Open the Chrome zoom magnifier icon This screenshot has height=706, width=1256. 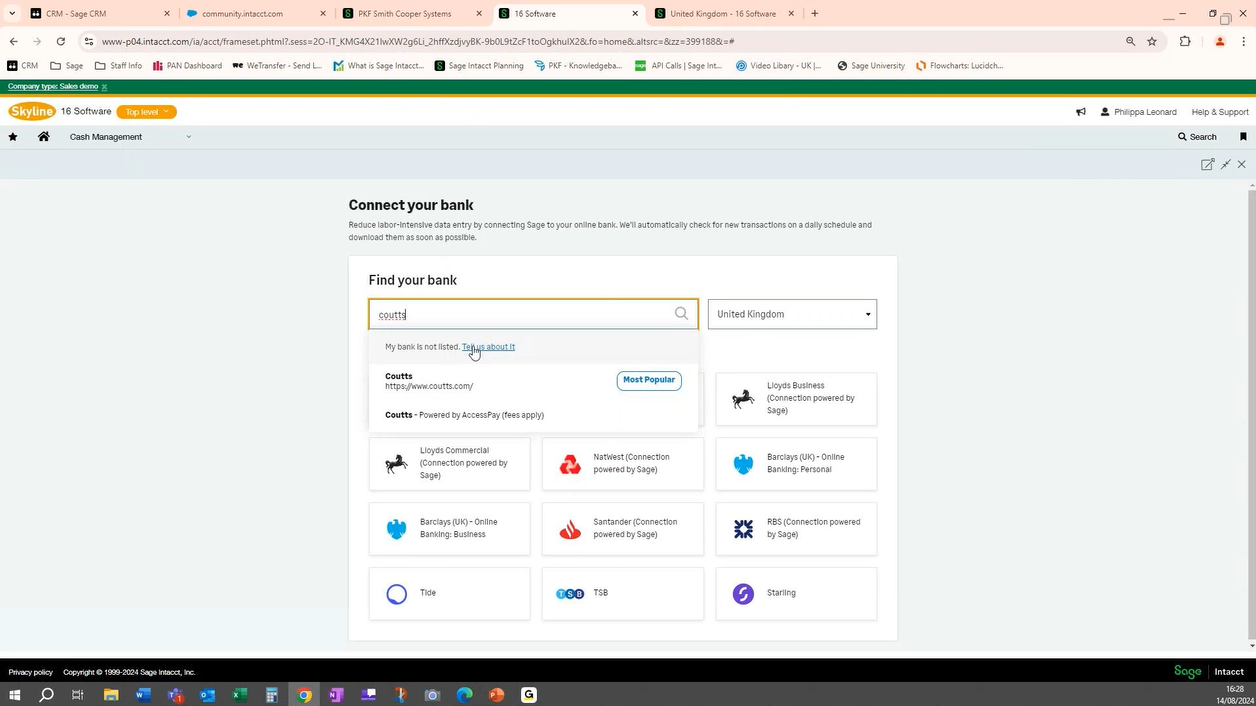[x=1131, y=41]
